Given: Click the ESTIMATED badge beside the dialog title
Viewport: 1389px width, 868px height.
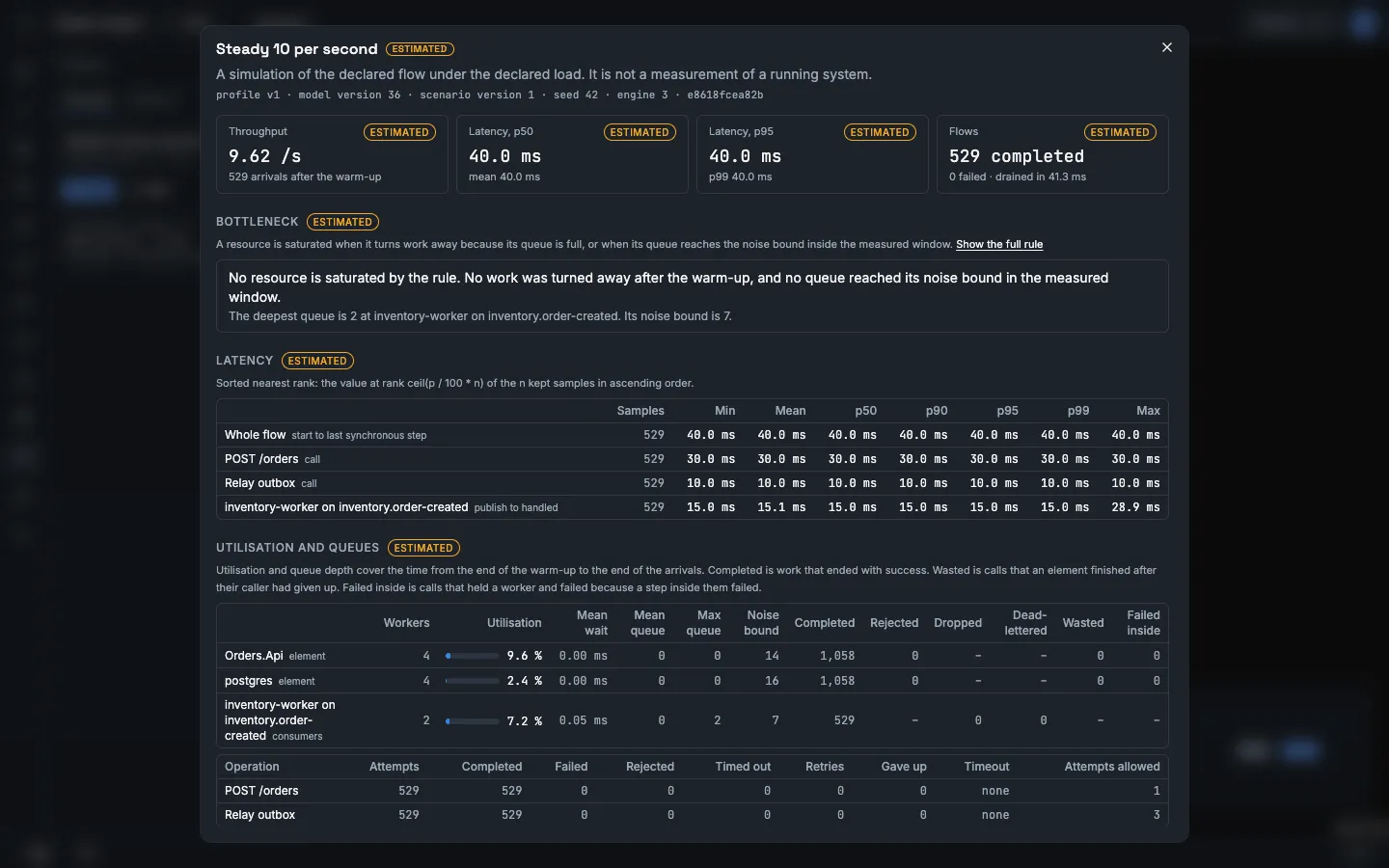Looking at the screenshot, I should coord(420,49).
